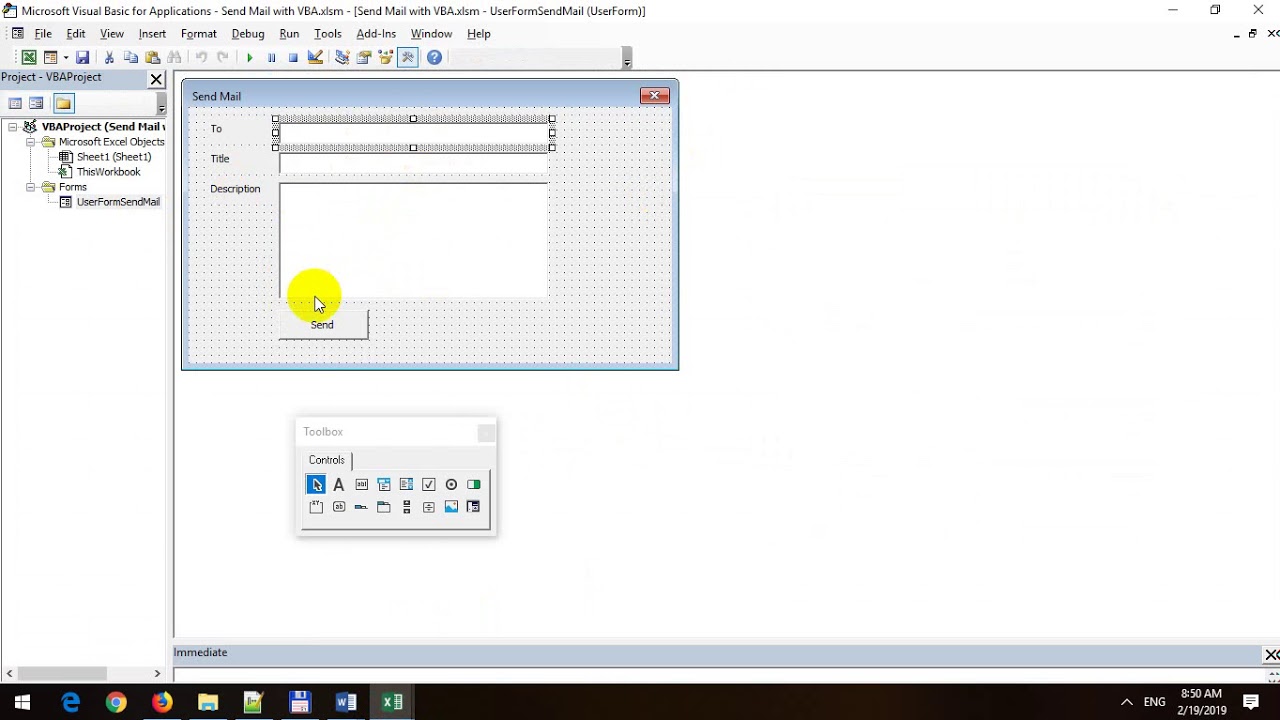Select the TextBox tool in Toolbox

tap(361, 485)
